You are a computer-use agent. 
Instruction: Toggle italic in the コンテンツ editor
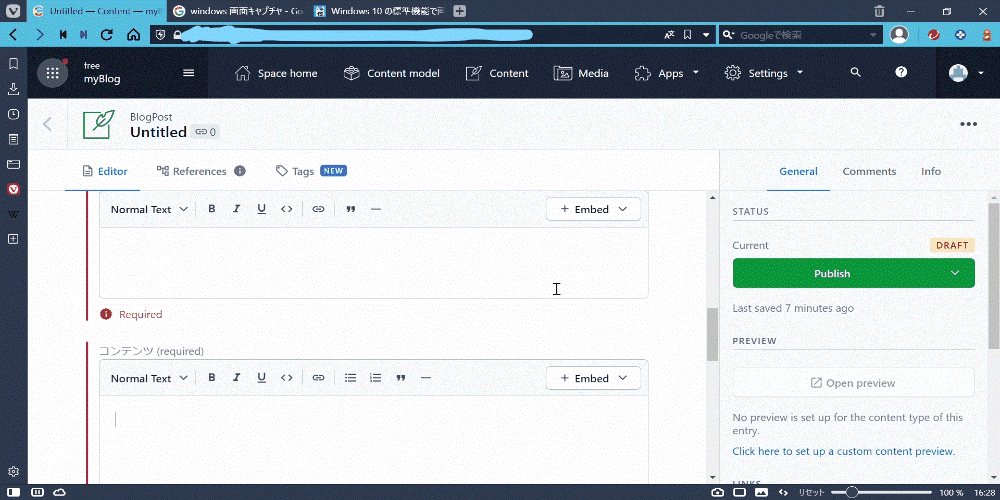(x=236, y=378)
